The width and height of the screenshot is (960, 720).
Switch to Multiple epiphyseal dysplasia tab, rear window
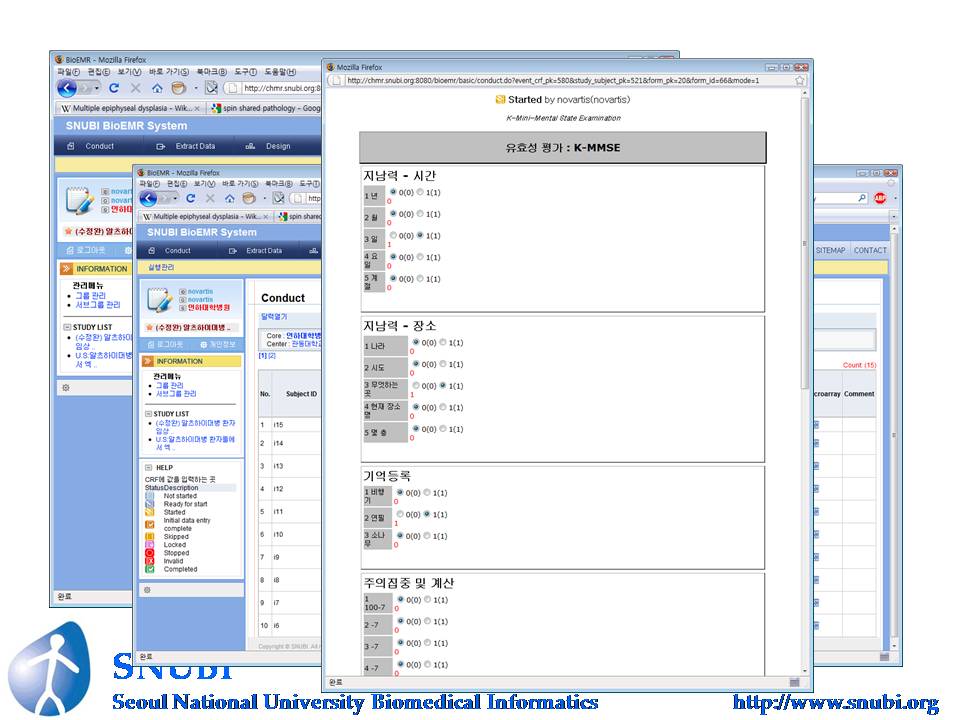tap(130, 108)
